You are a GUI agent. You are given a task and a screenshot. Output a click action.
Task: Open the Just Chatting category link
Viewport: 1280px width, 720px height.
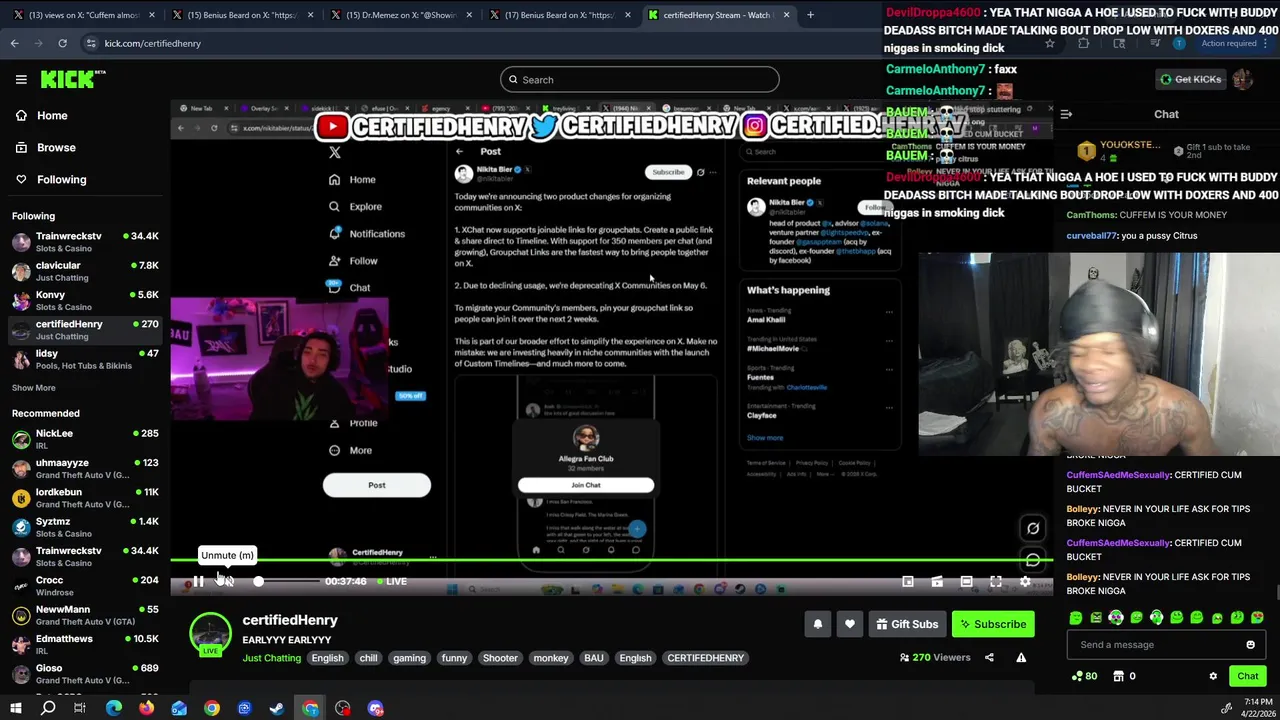(271, 658)
